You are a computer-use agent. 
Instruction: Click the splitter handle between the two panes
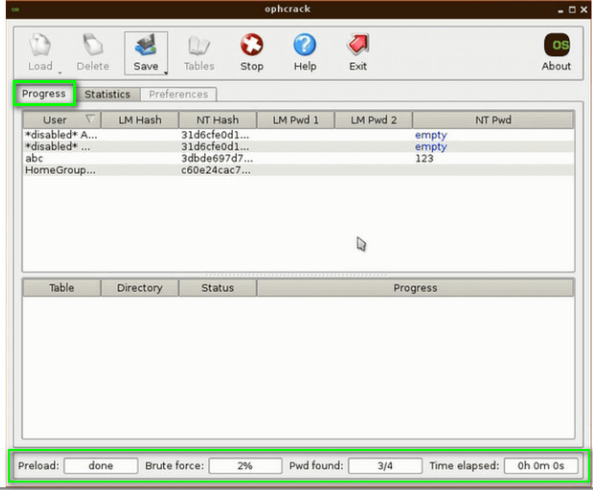[x=297, y=275]
